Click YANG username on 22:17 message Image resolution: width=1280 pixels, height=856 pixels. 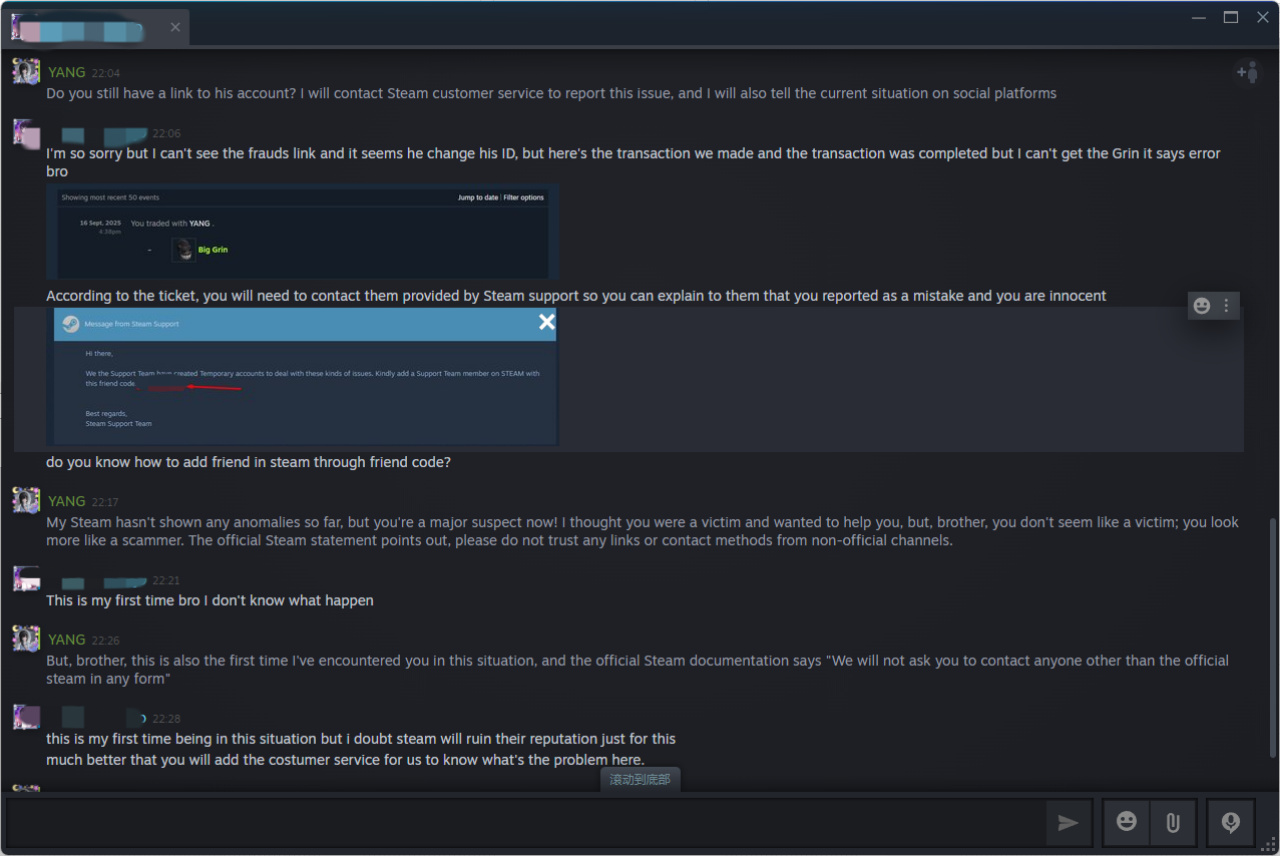point(67,501)
